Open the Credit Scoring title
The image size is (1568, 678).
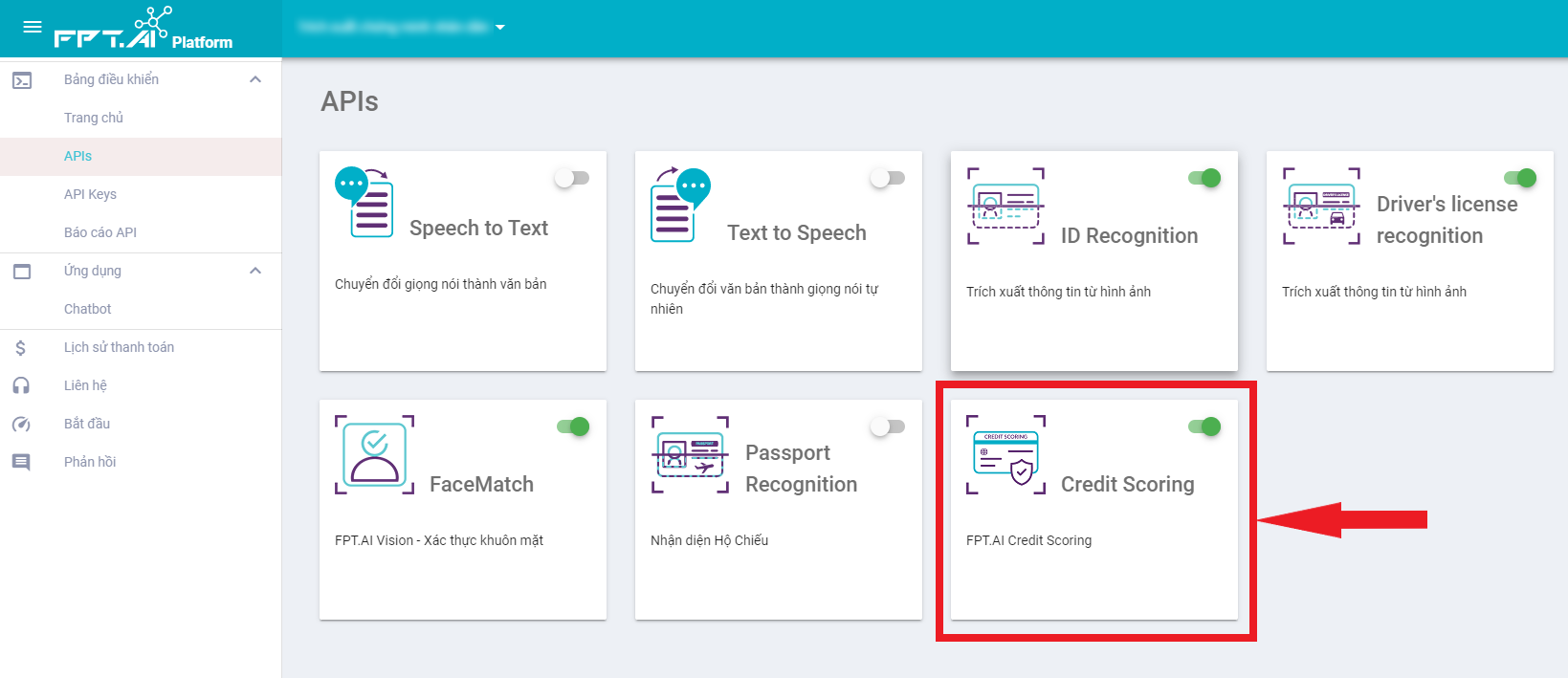[1127, 484]
